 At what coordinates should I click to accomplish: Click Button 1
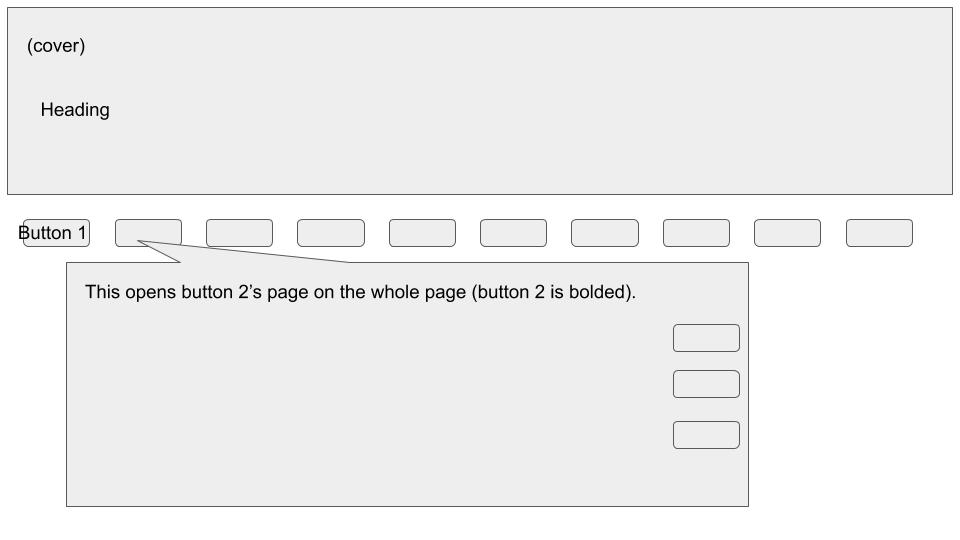pos(56,233)
